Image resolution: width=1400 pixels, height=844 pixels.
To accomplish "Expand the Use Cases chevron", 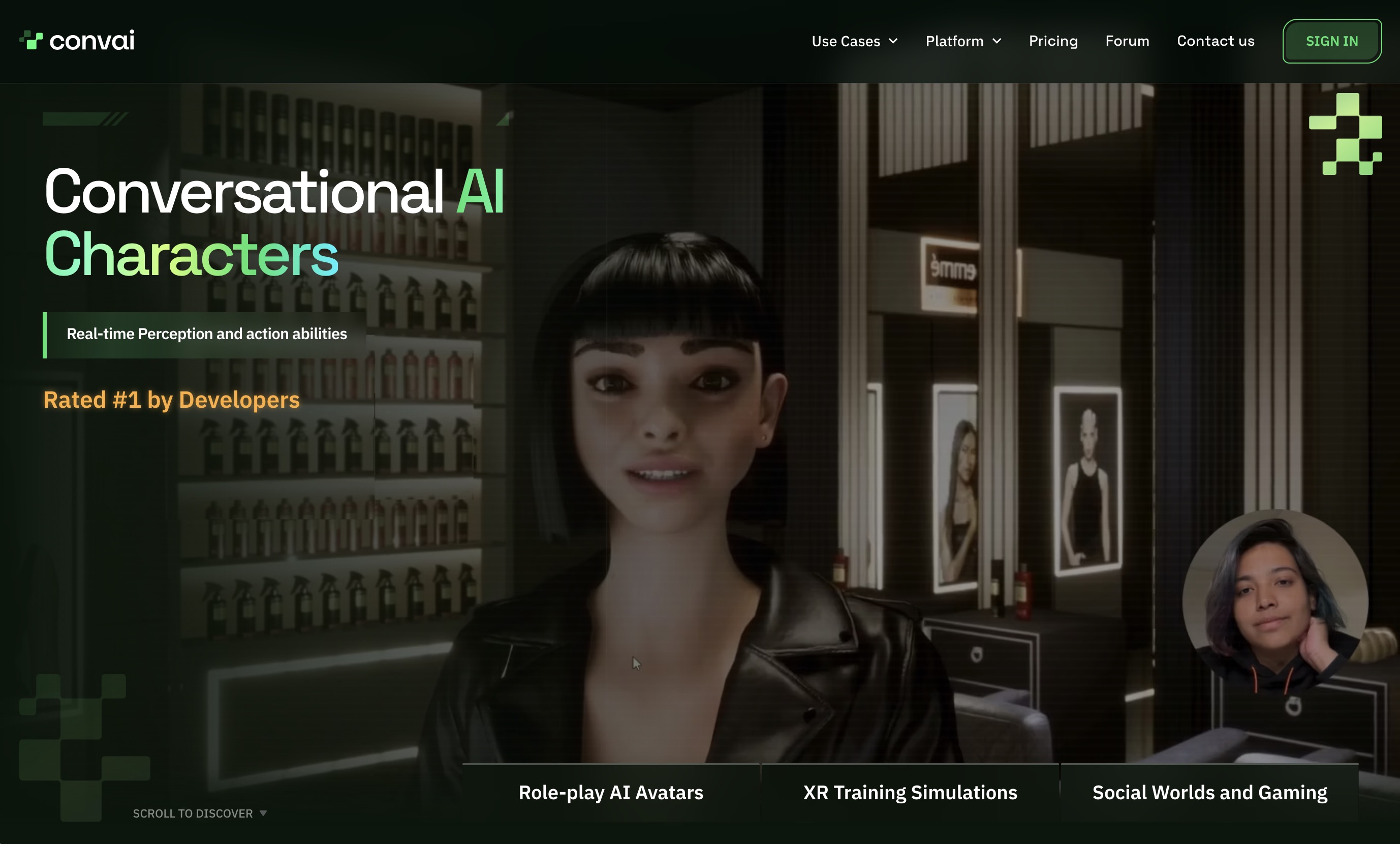I will [893, 41].
